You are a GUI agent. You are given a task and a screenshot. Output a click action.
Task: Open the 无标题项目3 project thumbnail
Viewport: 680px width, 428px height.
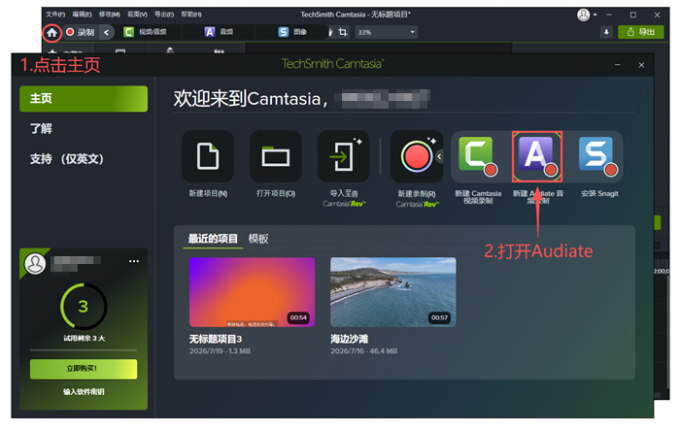click(x=252, y=292)
